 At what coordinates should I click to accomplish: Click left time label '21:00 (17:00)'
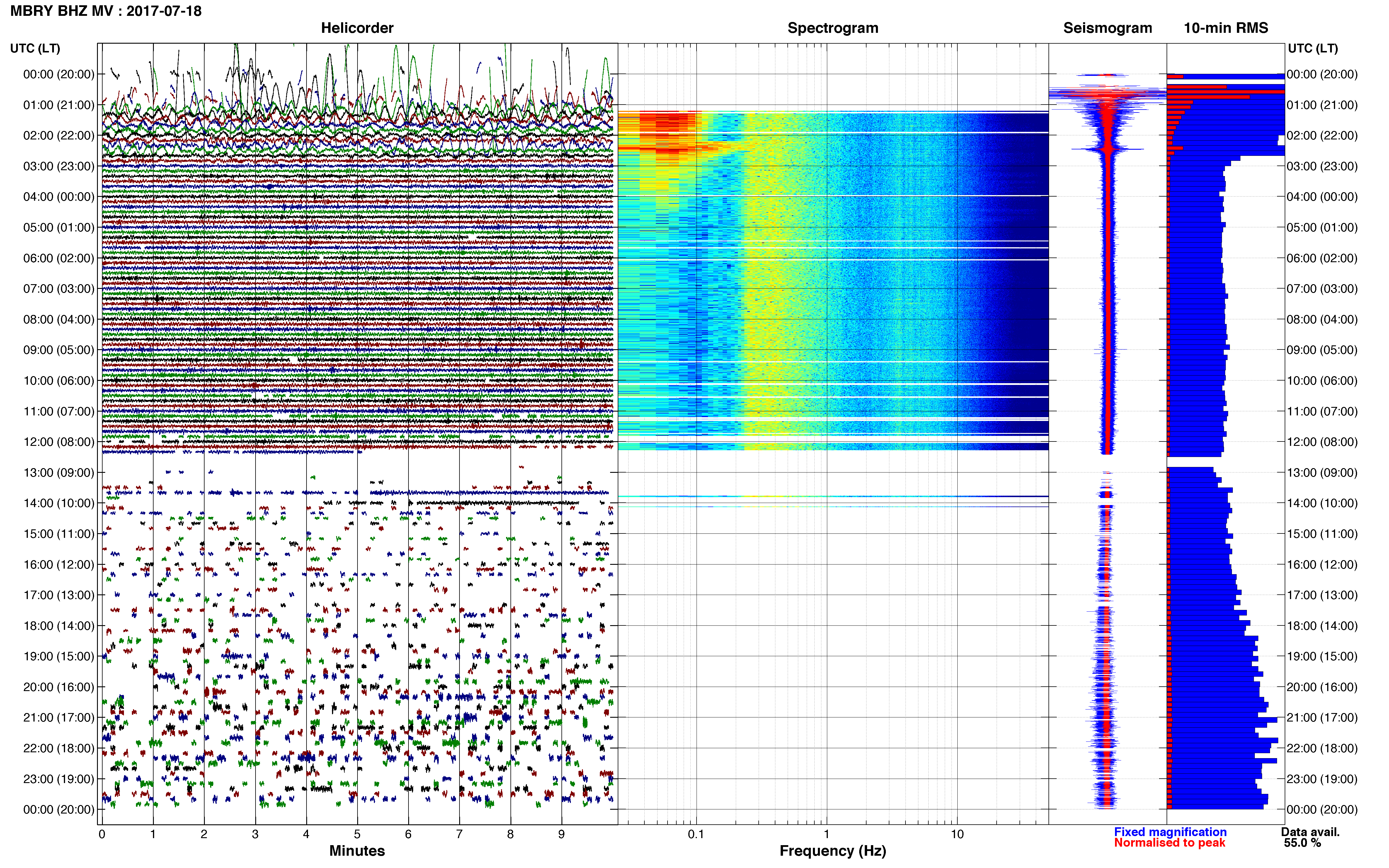tap(59, 718)
